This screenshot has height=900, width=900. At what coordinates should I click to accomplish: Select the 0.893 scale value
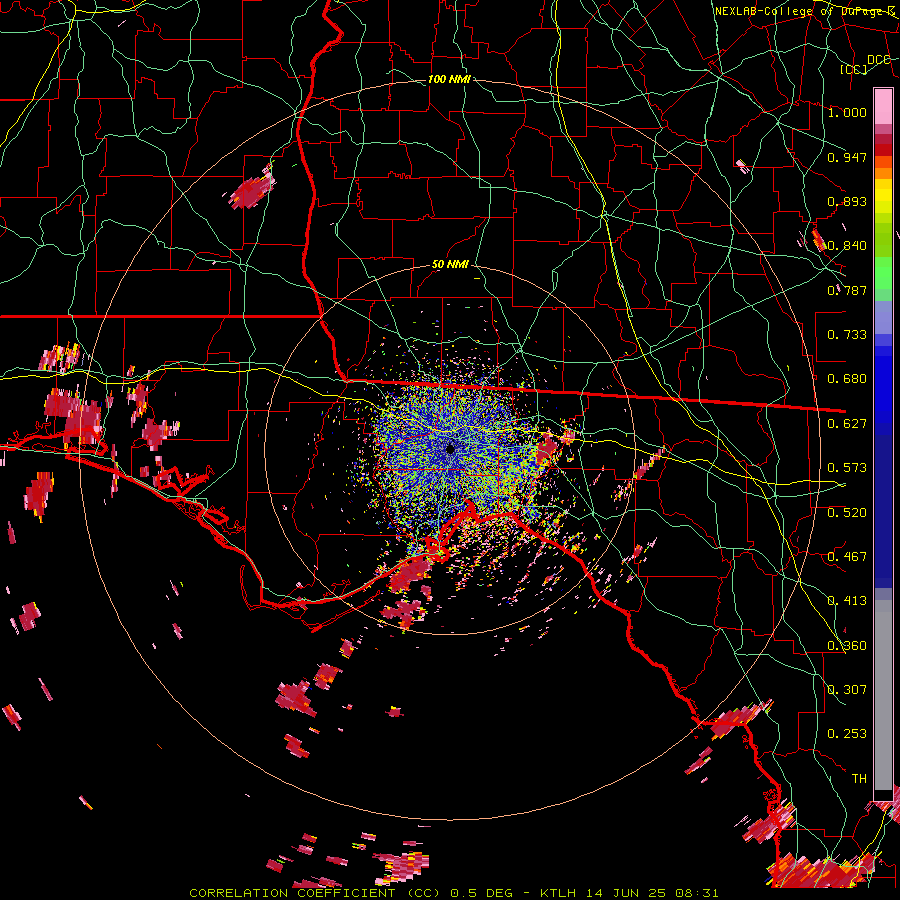coord(847,201)
